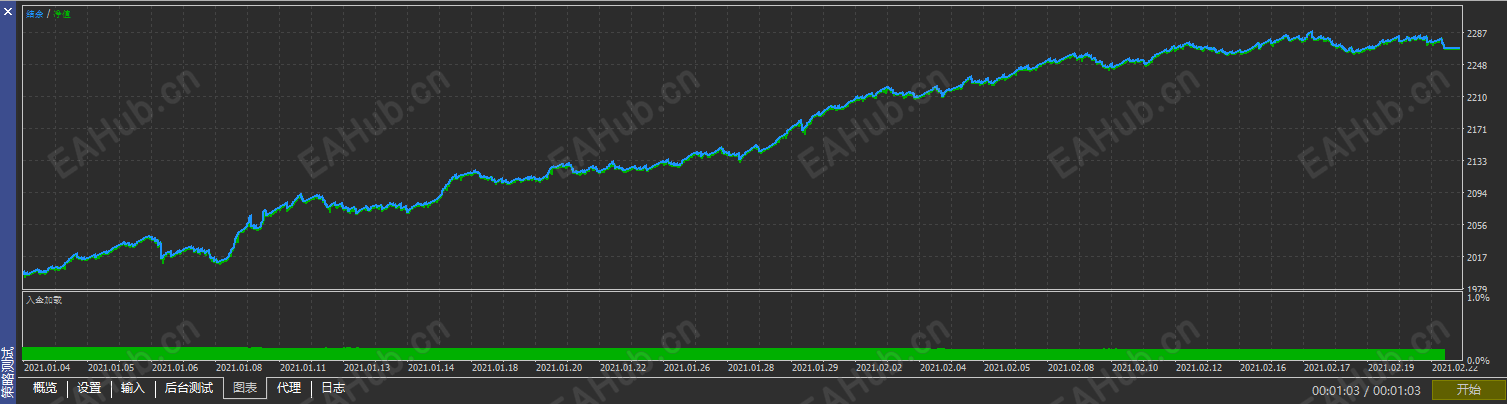The width and height of the screenshot is (1507, 404).
Task: Select the 输入 tab
Action: (133, 388)
